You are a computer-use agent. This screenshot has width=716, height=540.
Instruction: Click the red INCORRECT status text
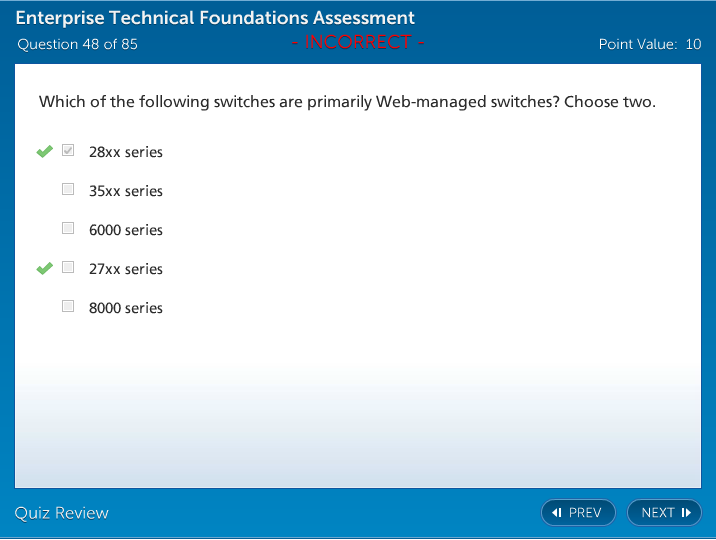coord(358,42)
